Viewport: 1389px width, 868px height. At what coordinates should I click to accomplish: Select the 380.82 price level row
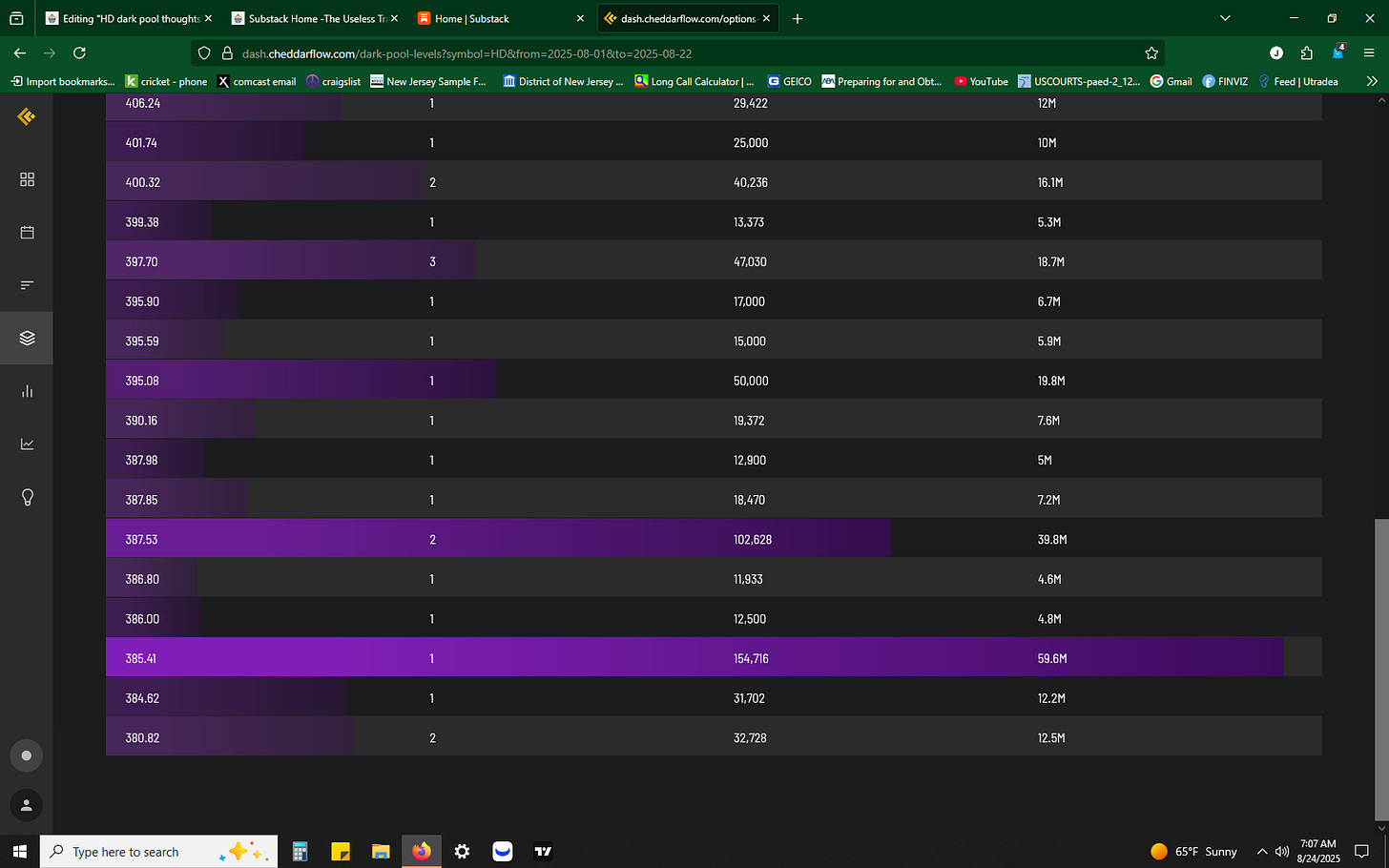coord(714,737)
